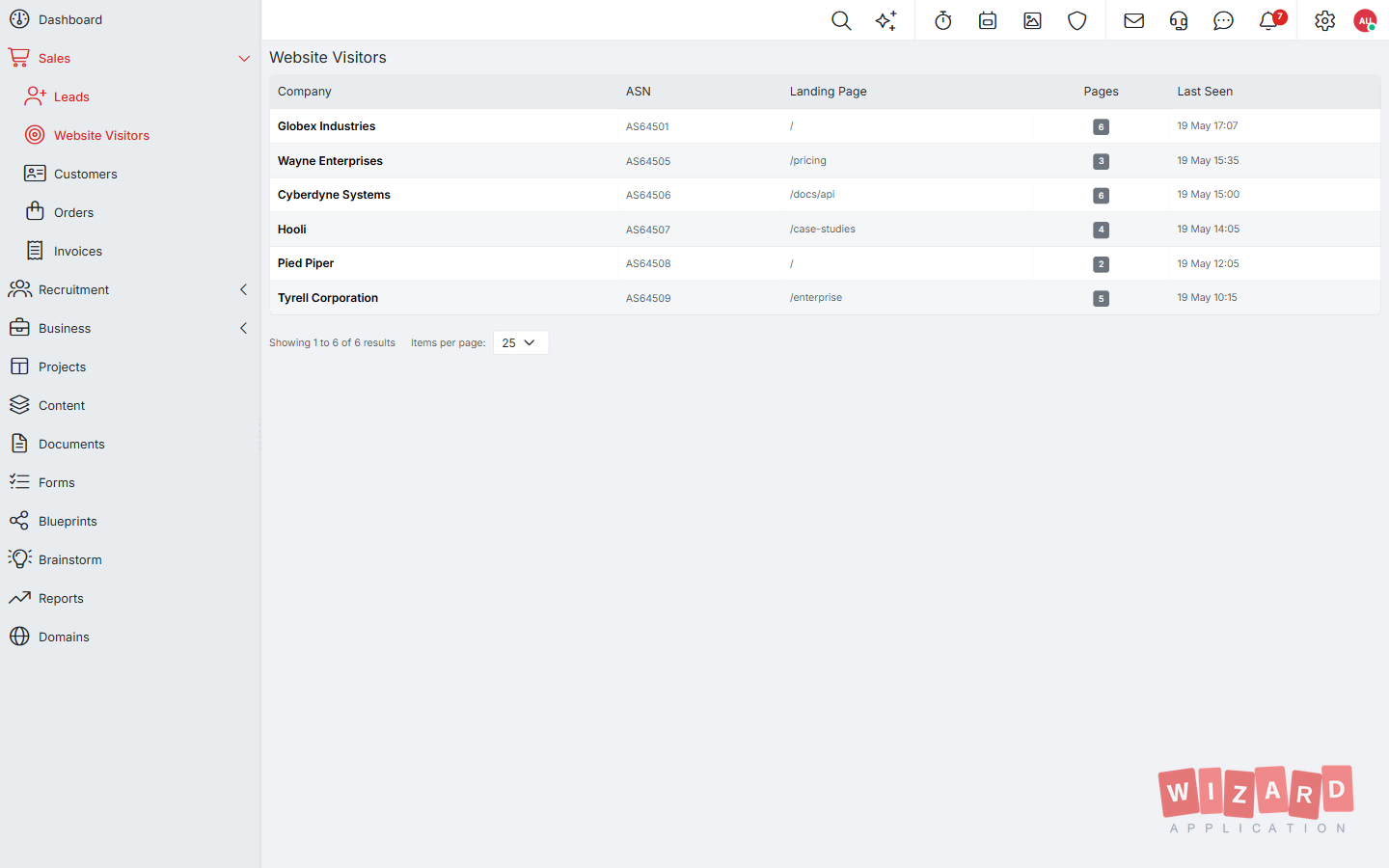
Task: Open the calendar icon in top bar
Action: [988, 20]
